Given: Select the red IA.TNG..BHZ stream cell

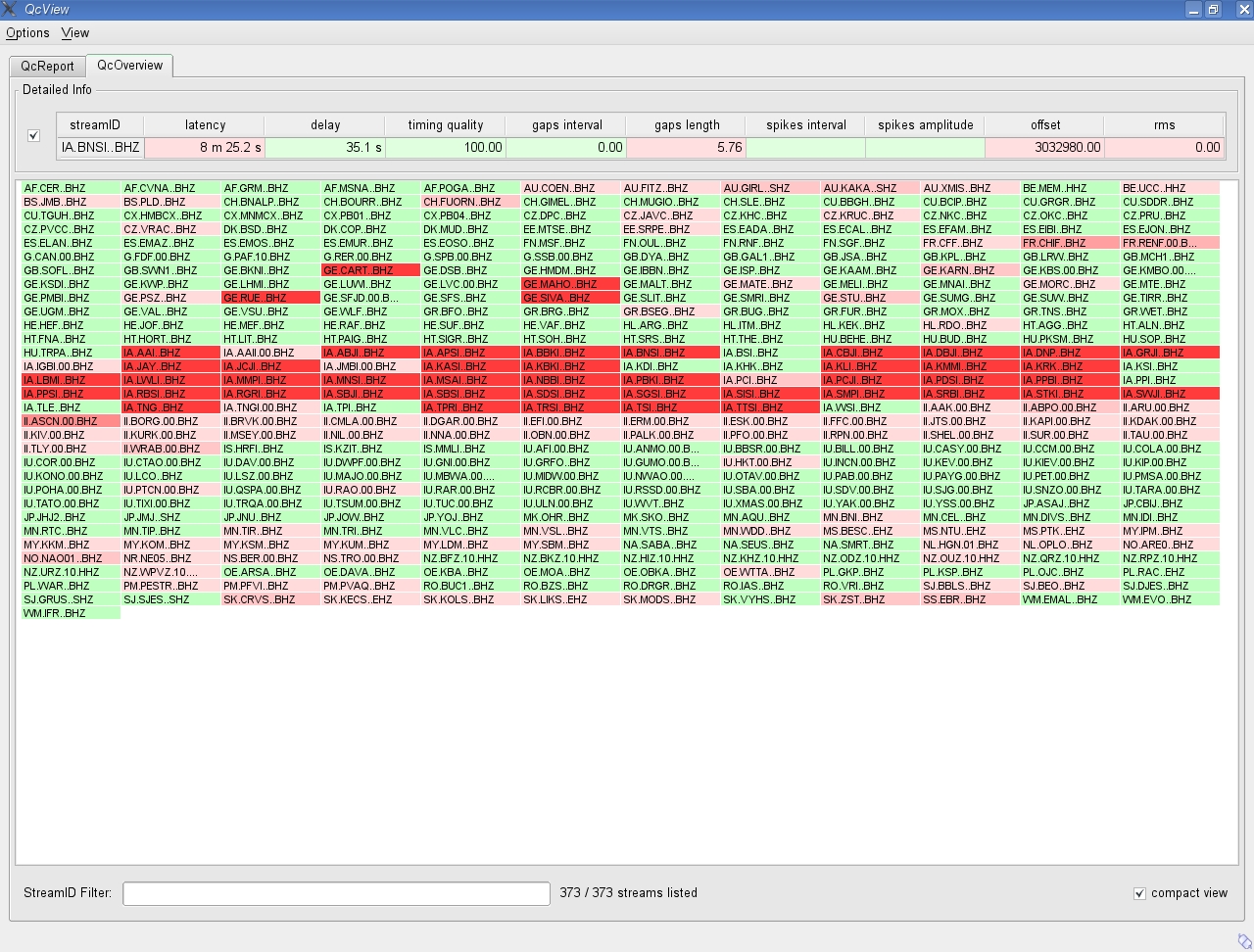Looking at the screenshot, I should (x=159, y=406).
